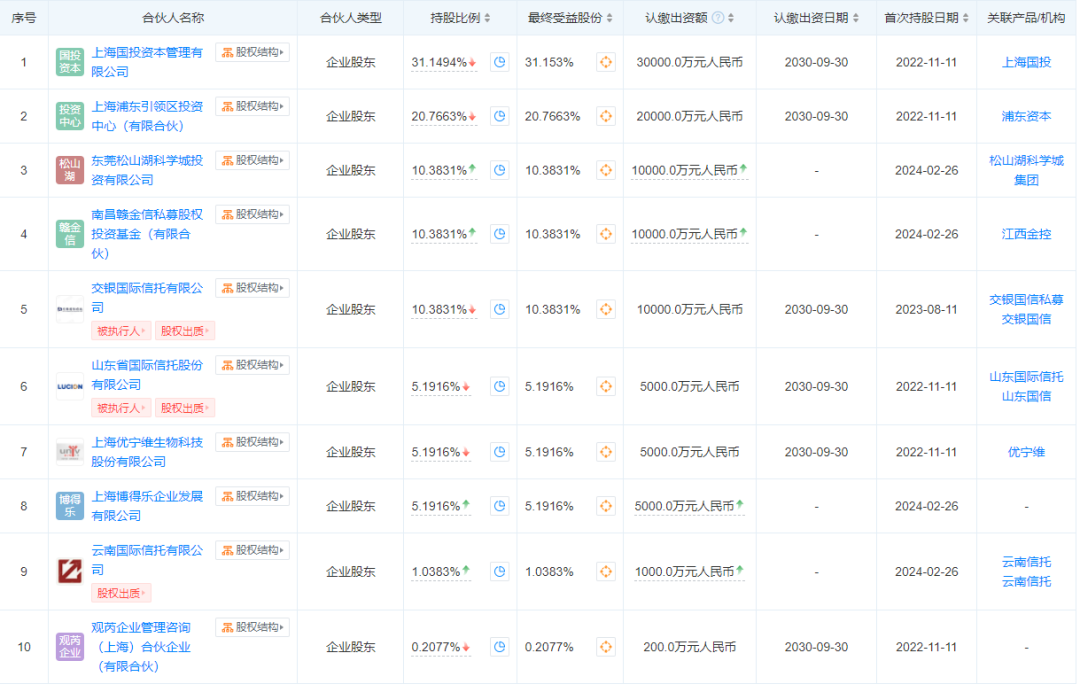
Task: Open pie chart icon for 上海国投资本管理有限公司 row
Action: pyautogui.click(x=500, y=62)
